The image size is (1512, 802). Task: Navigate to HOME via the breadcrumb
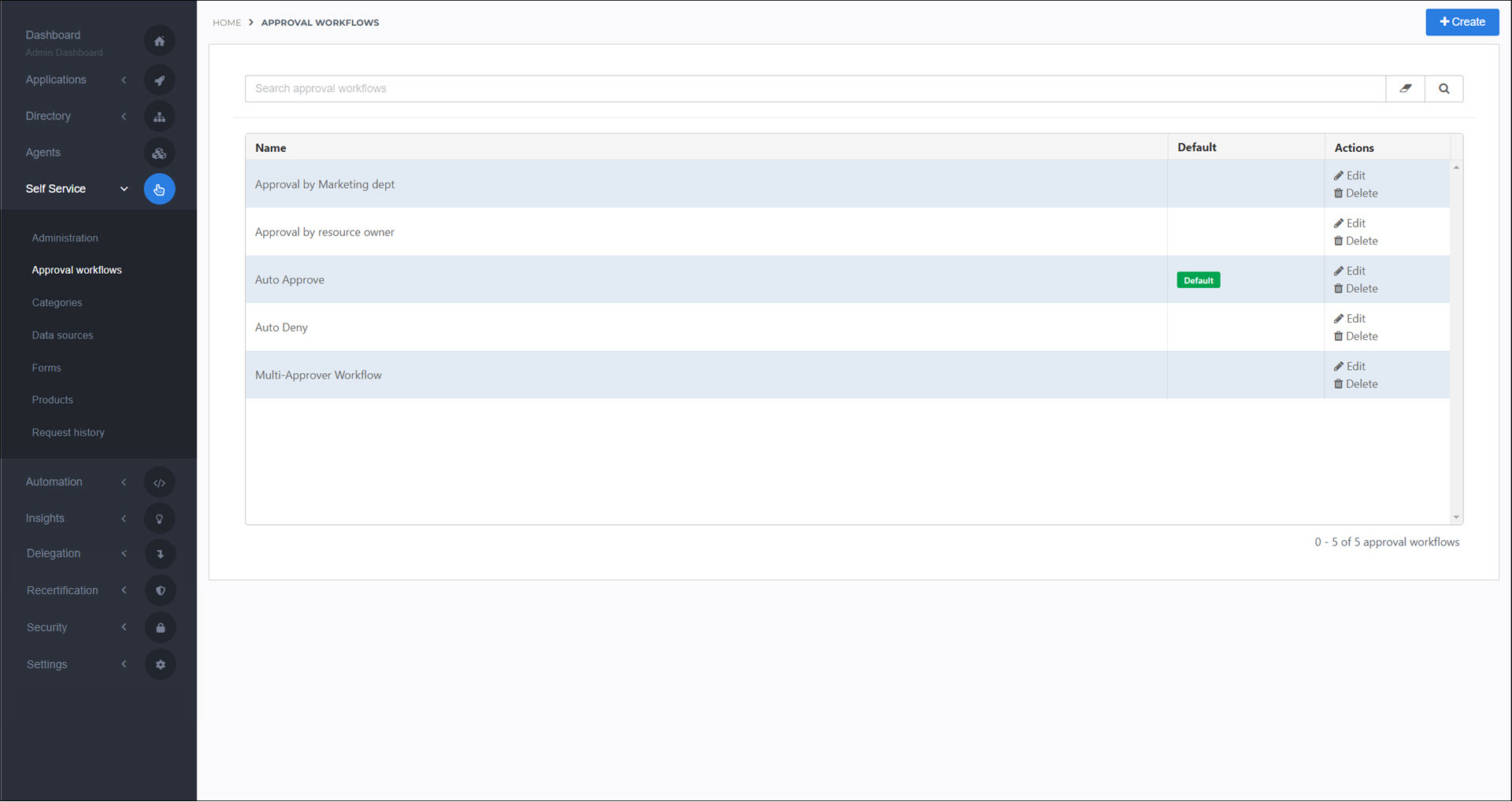pyautogui.click(x=227, y=22)
